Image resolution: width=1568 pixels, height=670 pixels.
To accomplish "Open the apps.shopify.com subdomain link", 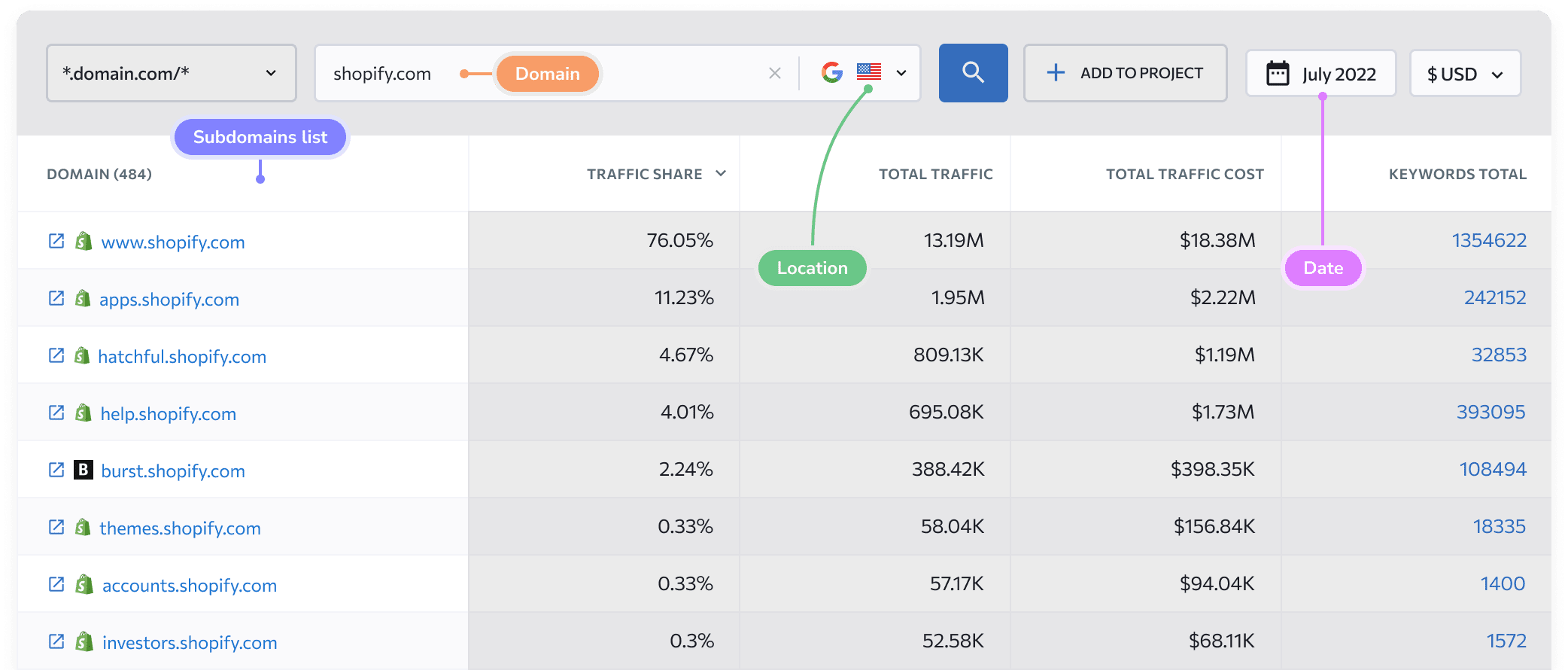I will [x=169, y=299].
